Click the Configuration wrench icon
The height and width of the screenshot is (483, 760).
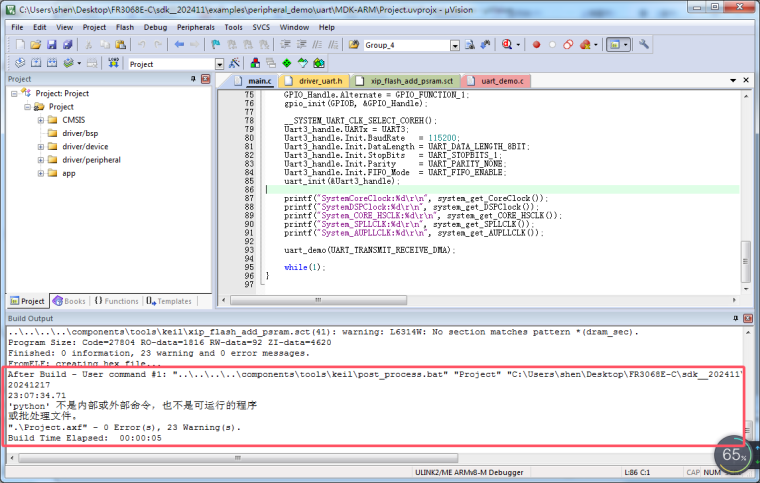click(x=644, y=45)
